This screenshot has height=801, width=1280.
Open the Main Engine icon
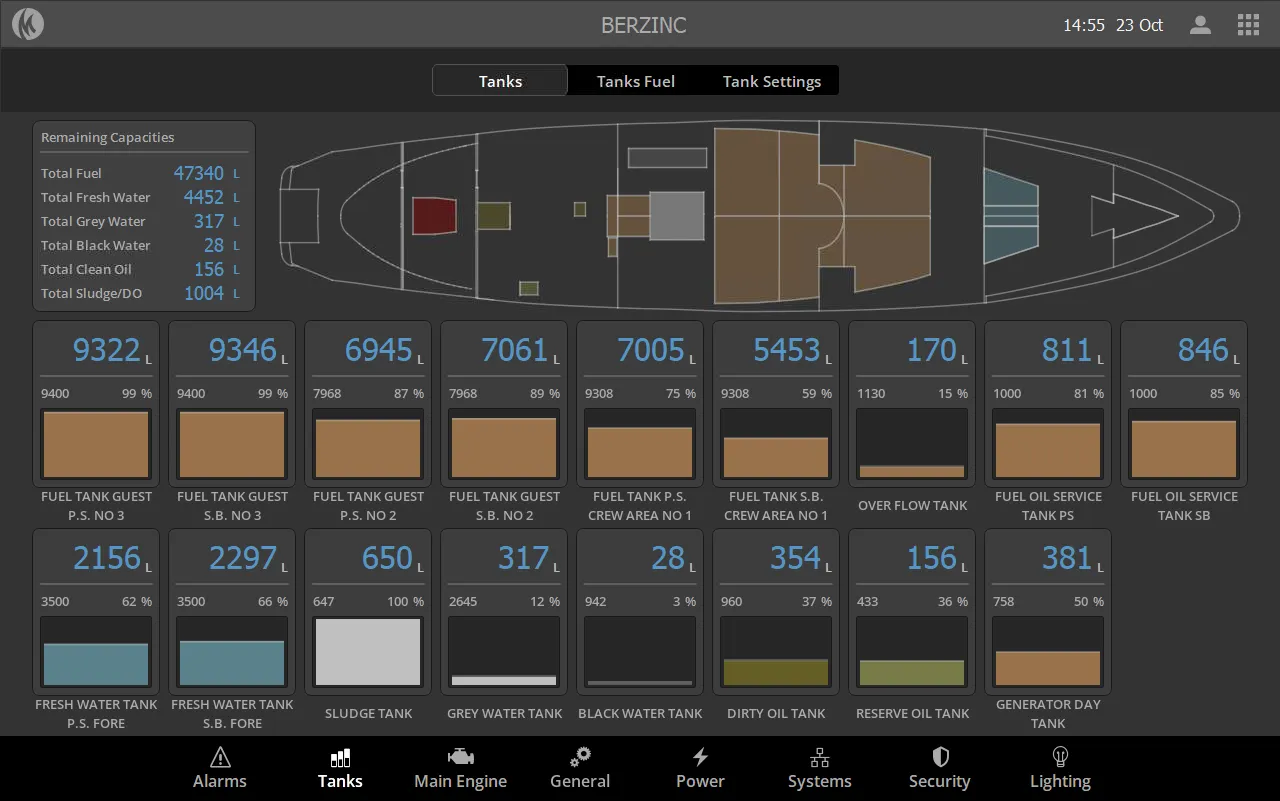(461, 757)
